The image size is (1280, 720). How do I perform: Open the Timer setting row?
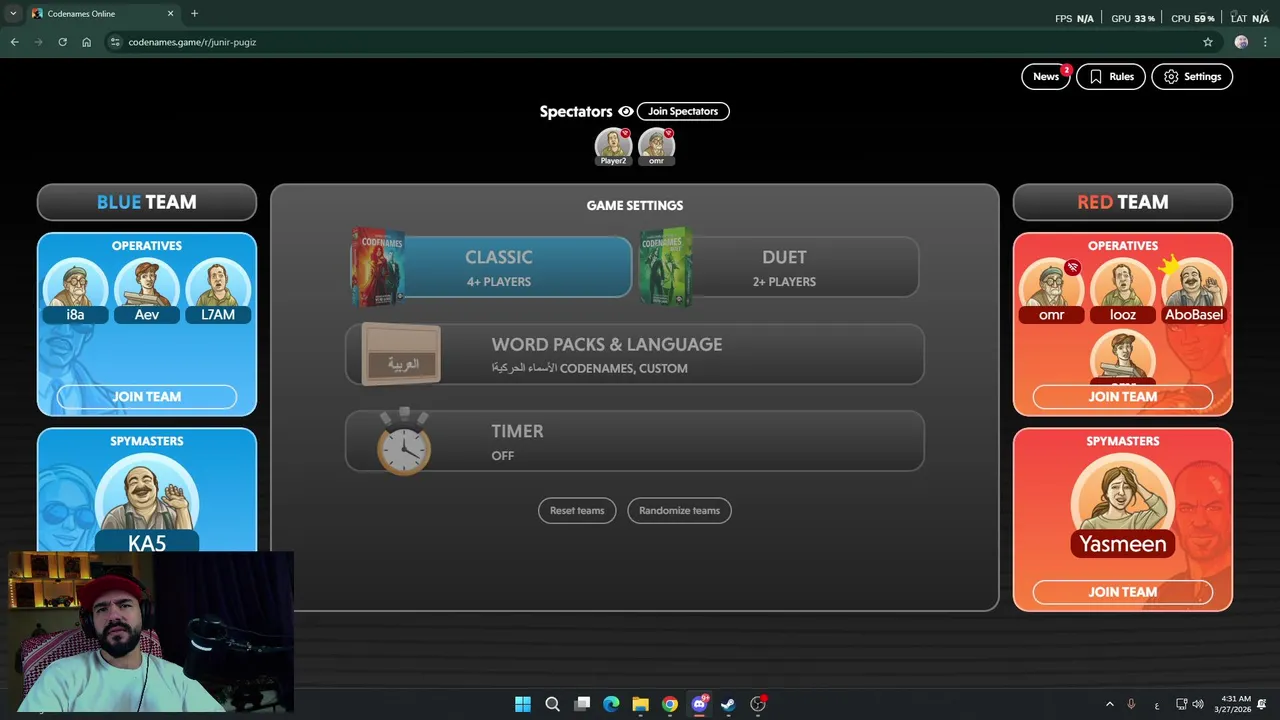[635, 441]
